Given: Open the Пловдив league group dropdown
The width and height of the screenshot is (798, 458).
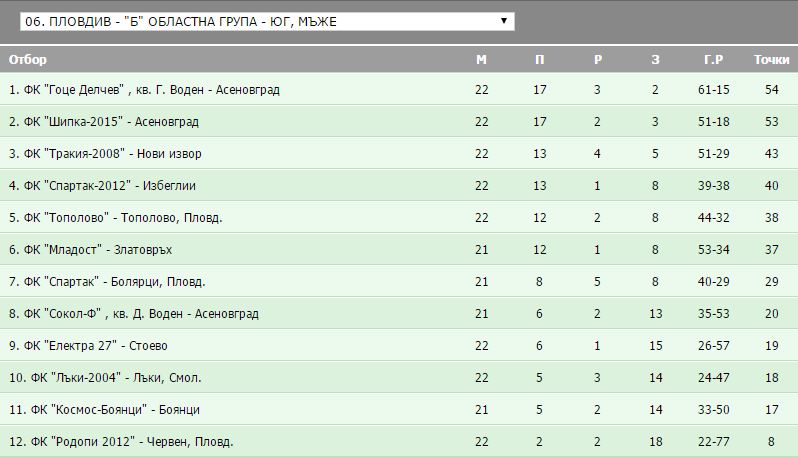Looking at the screenshot, I should click(266, 21).
